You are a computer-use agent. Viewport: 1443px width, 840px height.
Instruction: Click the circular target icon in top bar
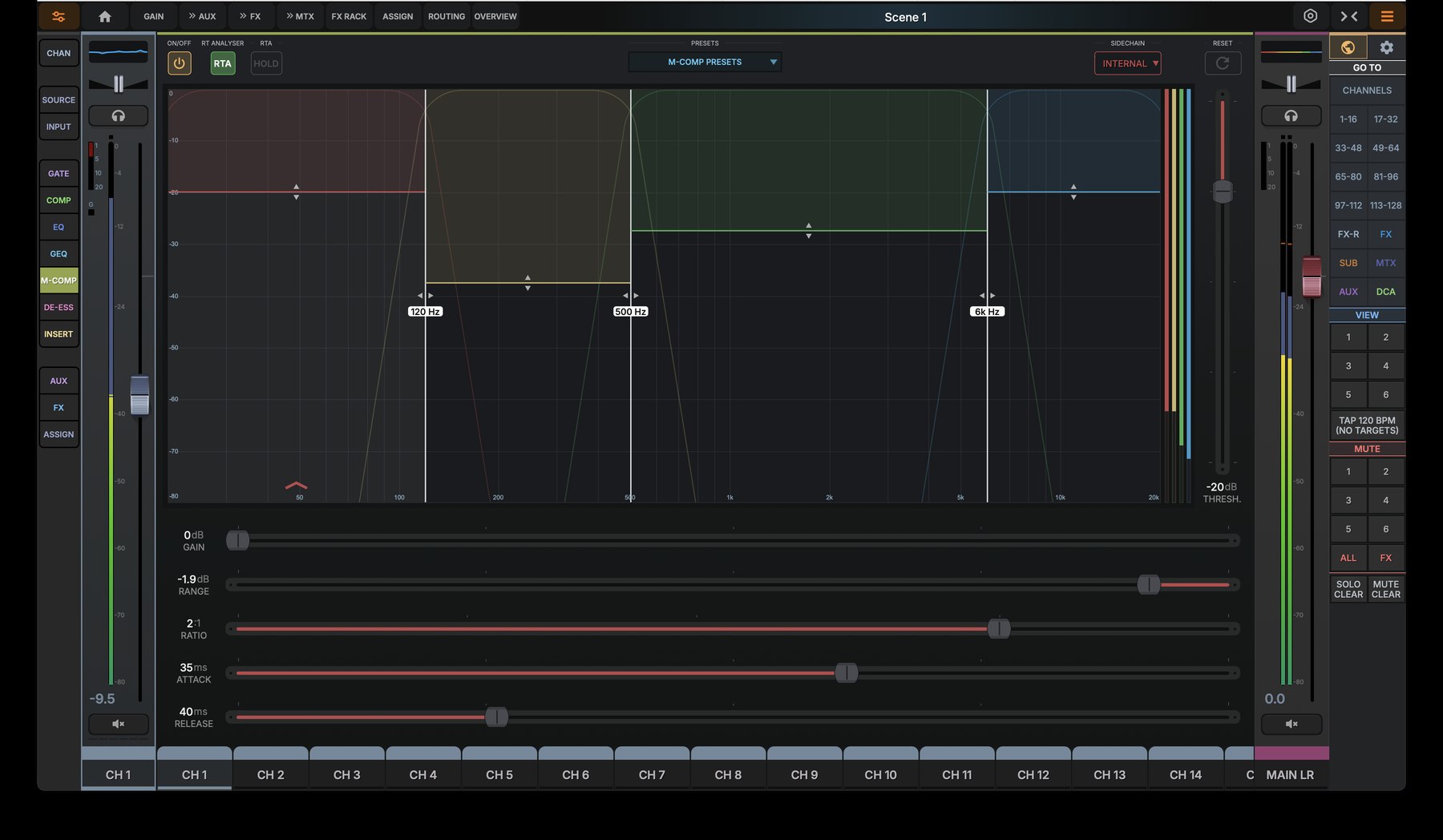click(1310, 16)
